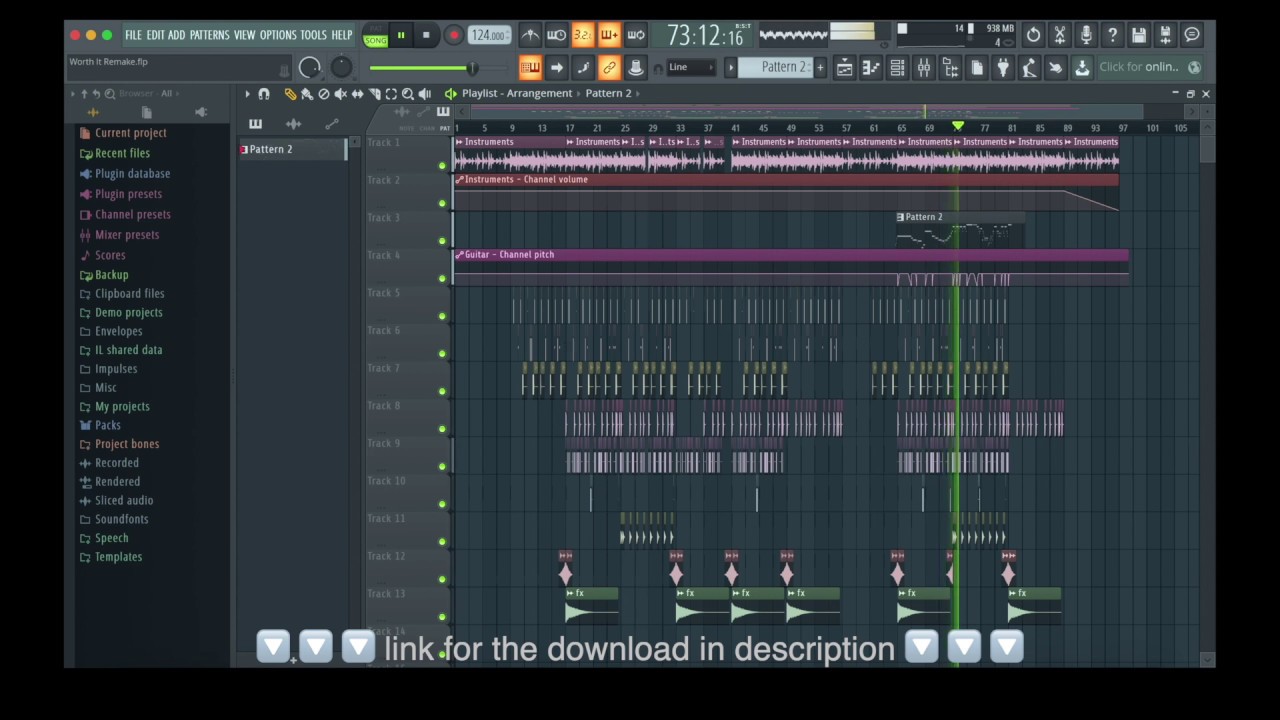Select the Paint brush tool
The image size is (1280, 720).
(307, 94)
